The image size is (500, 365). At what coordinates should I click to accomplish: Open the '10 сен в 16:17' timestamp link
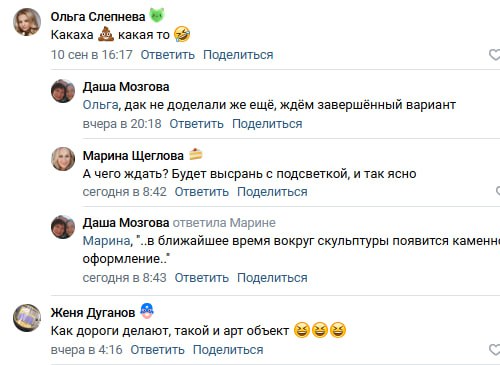(x=92, y=55)
